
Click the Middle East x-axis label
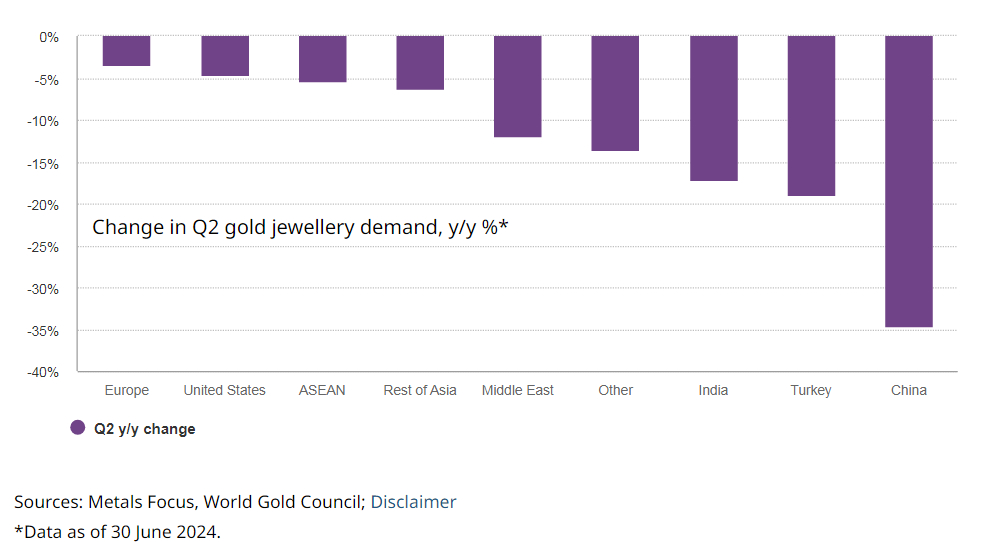(x=518, y=390)
